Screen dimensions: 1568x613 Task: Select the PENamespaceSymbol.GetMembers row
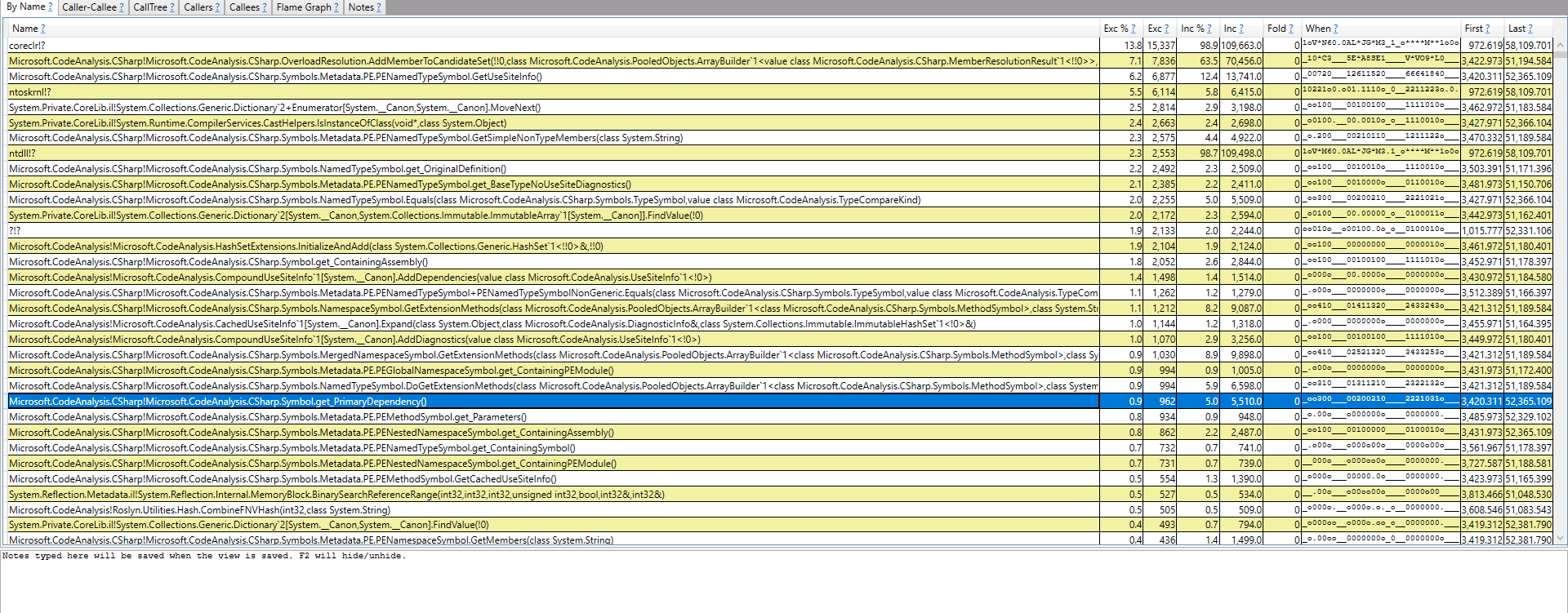[x=780, y=540]
